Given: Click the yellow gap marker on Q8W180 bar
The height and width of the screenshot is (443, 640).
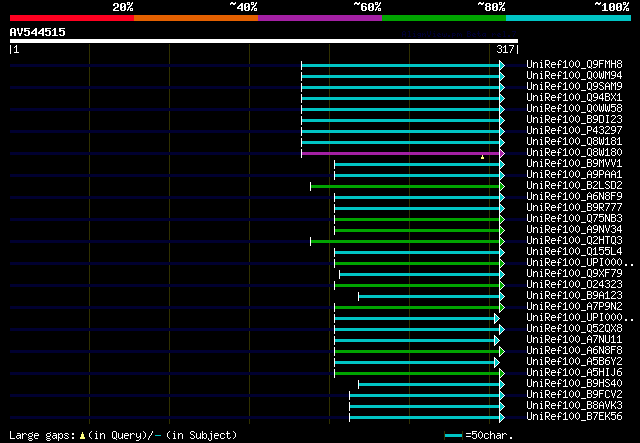Looking at the screenshot, I should click(482, 157).
